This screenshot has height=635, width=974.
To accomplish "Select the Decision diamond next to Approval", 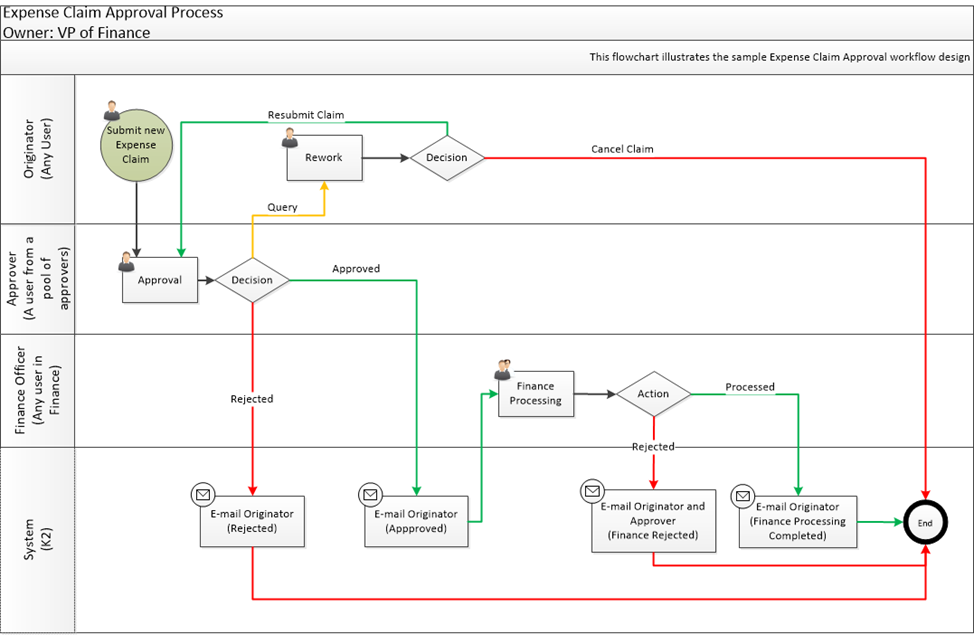I will click(x=251, y=280).
